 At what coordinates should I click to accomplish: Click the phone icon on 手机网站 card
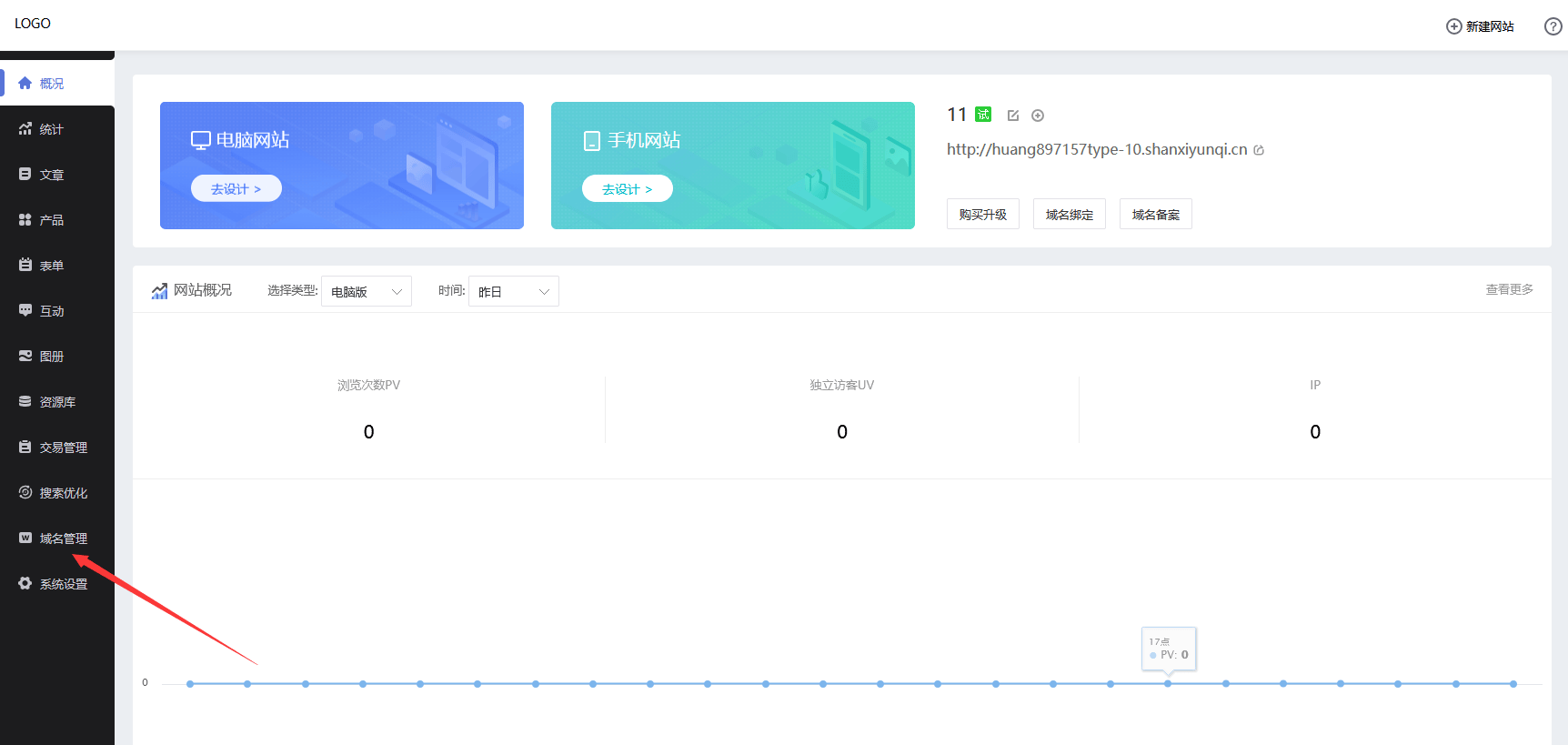[x=592, y=141]
